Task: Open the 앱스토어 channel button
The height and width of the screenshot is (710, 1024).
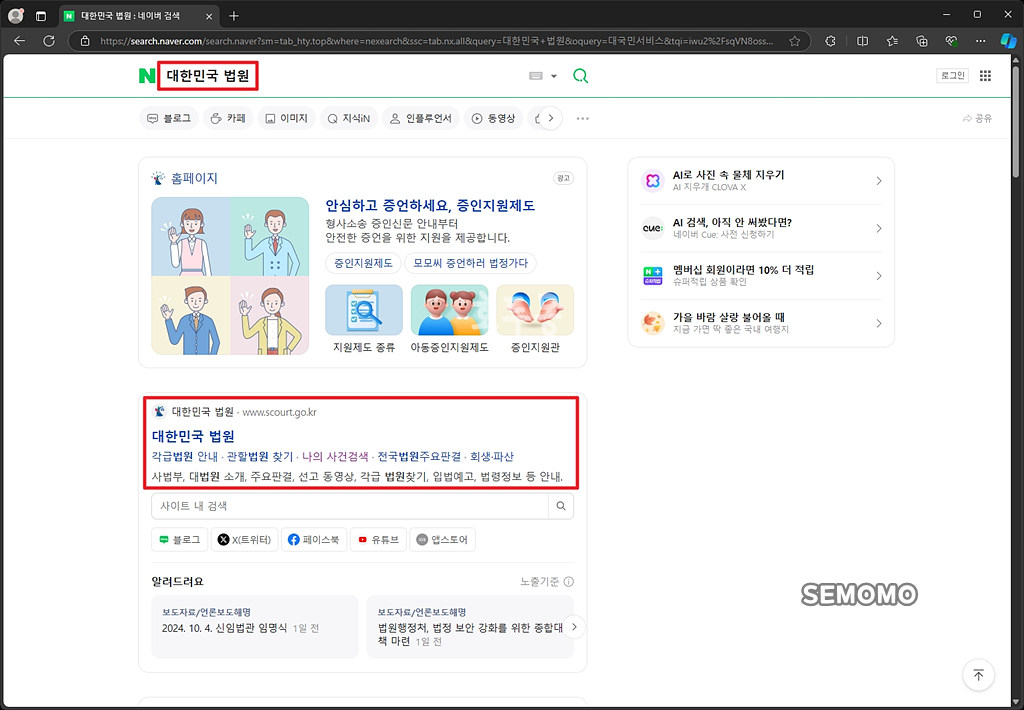Action: (x=442, y=540)
